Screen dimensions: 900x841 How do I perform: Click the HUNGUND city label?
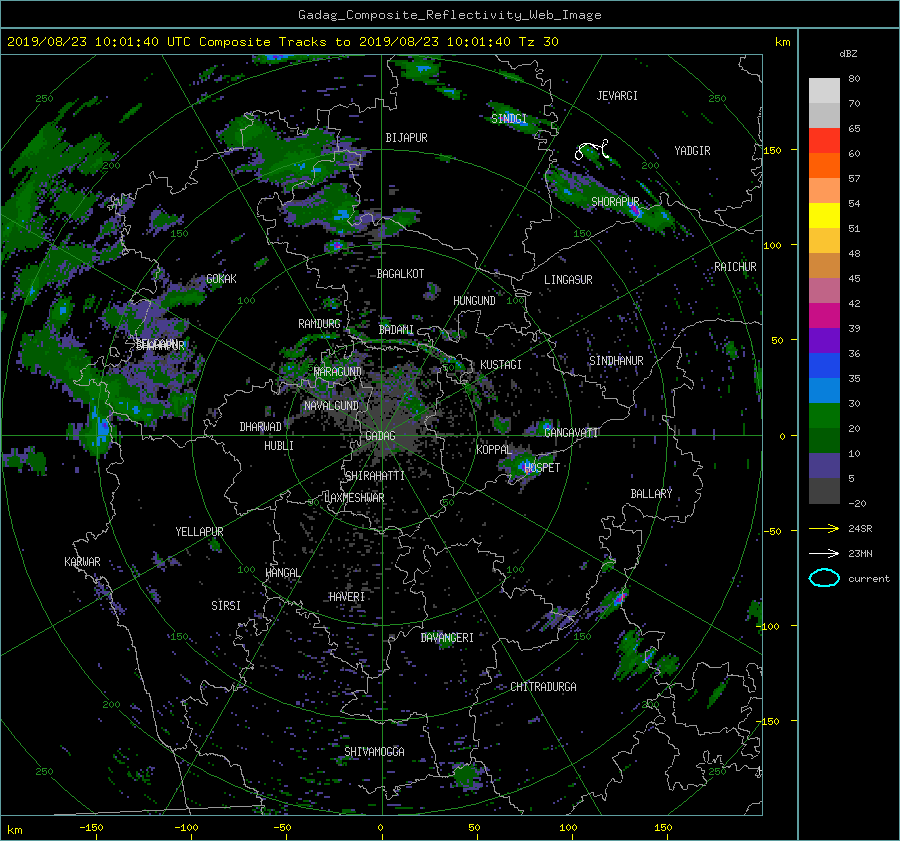[x=474, y=301]
